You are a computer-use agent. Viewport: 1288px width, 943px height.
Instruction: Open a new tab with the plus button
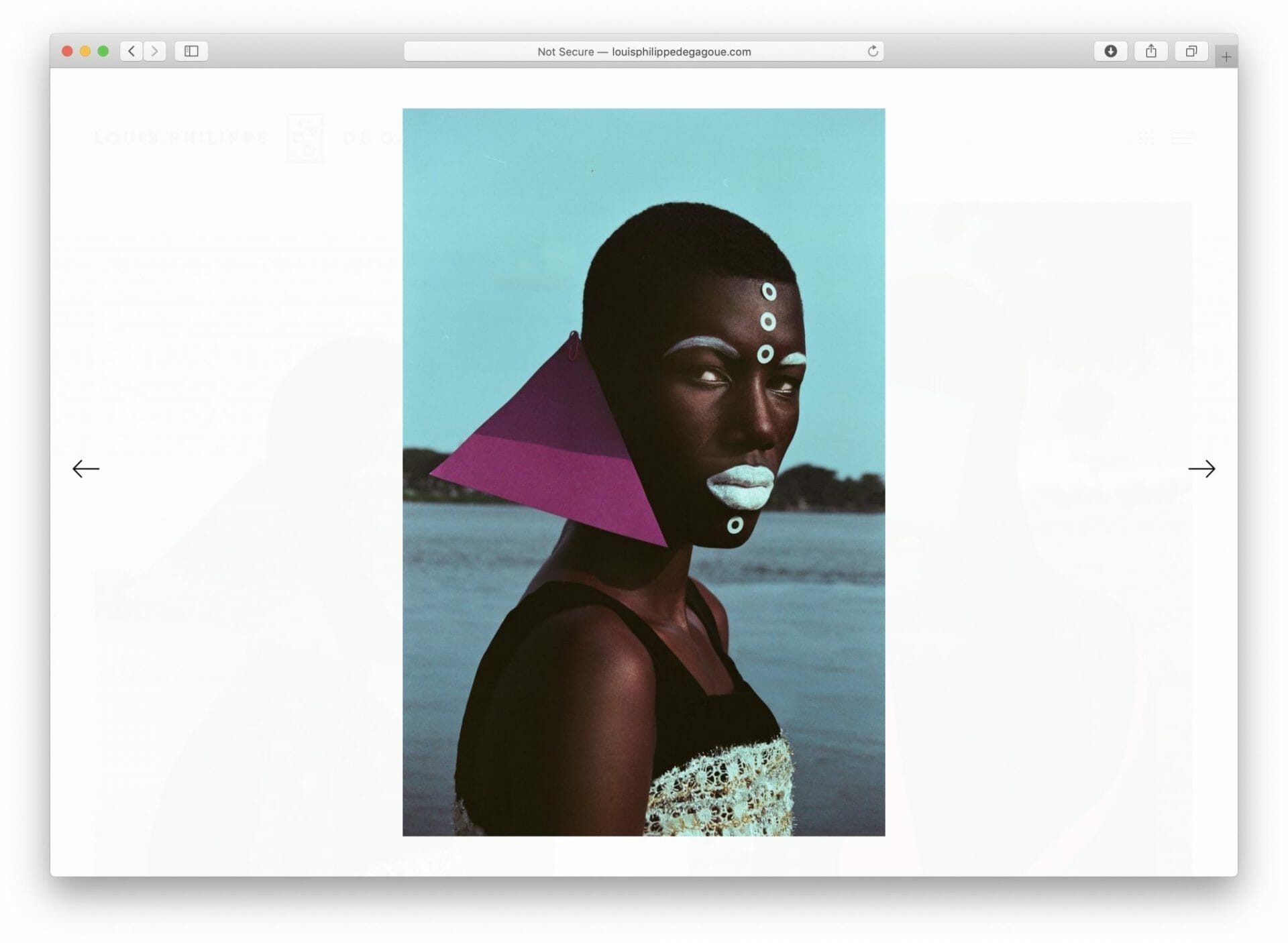(1226, 57)
